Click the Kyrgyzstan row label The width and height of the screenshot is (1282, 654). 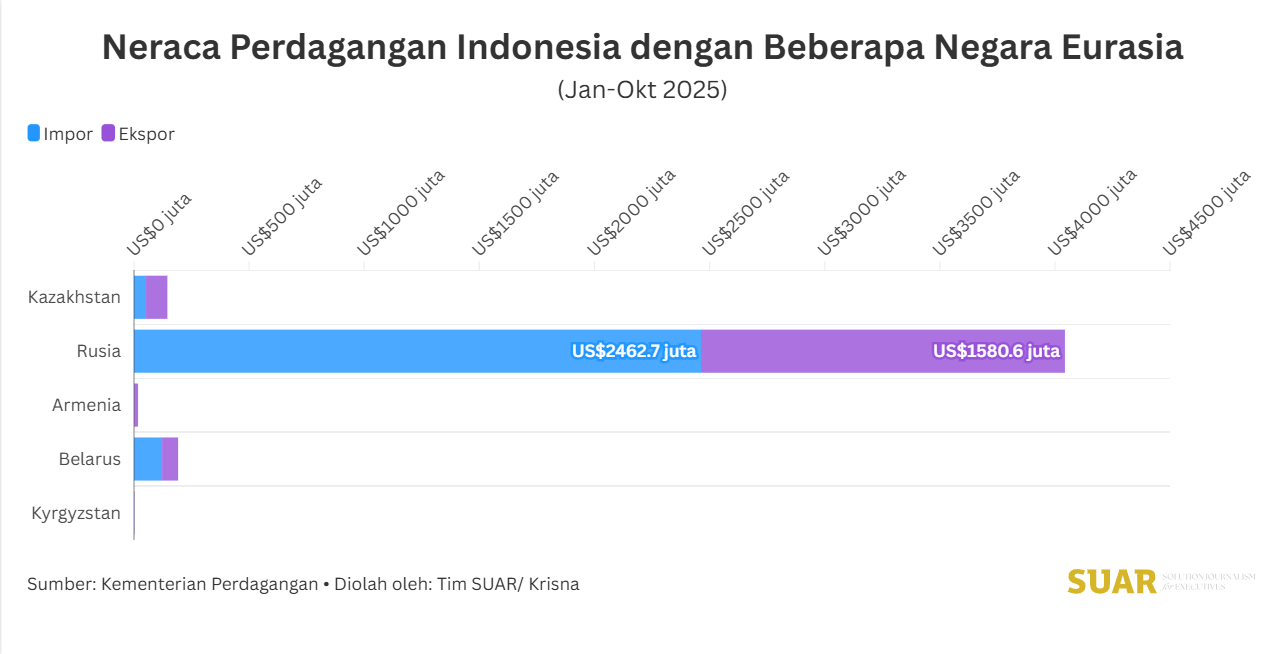pos(76,513)
